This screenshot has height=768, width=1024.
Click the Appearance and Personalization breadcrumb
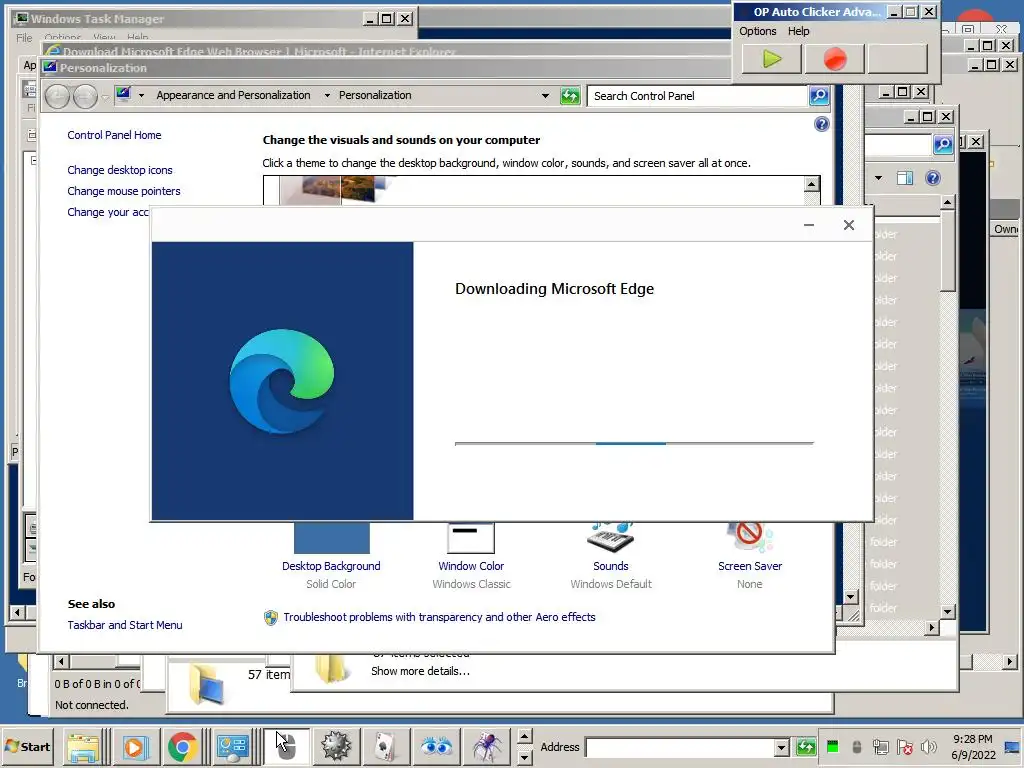(x=233, y=95)
